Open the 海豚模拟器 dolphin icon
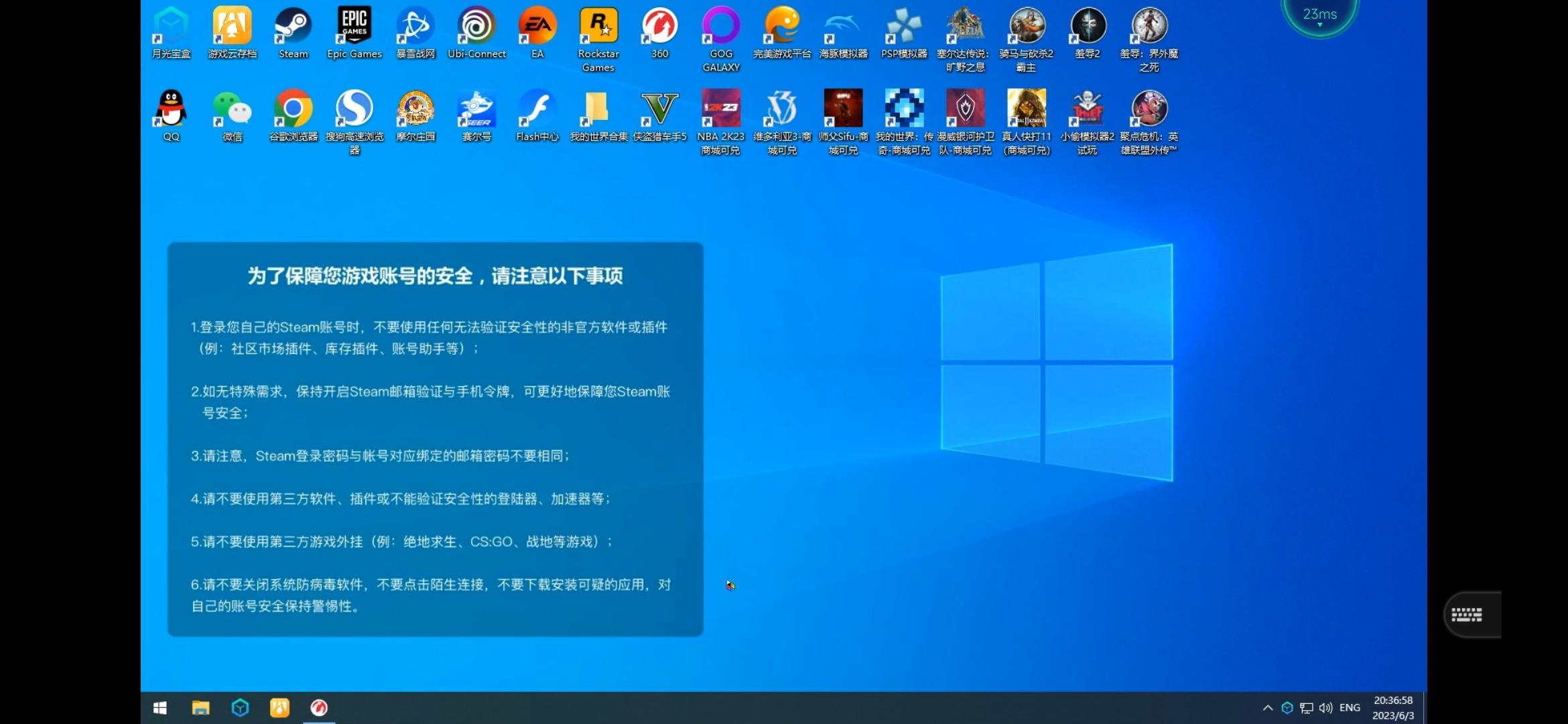The image size is (1568, 724). [x=843, y=33]
